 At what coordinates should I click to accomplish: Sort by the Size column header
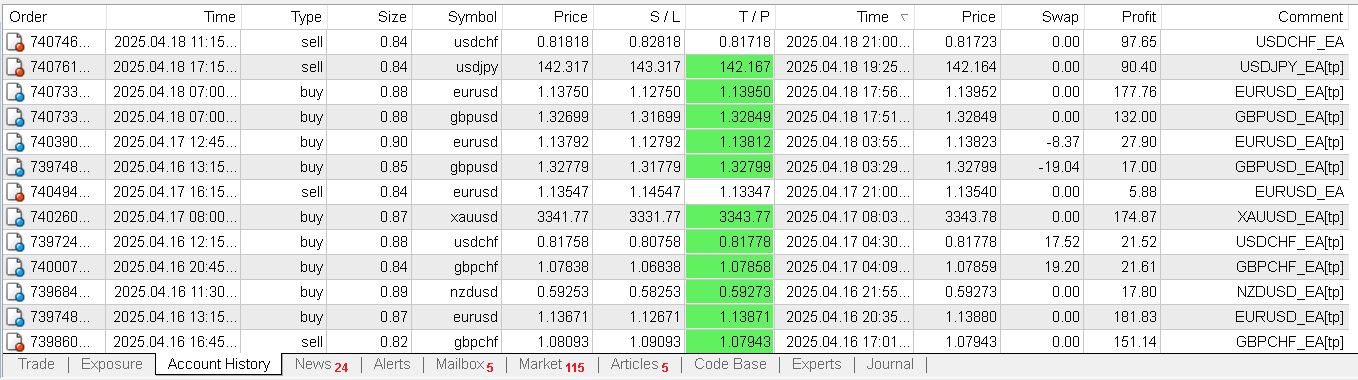[x=371, y=17]
